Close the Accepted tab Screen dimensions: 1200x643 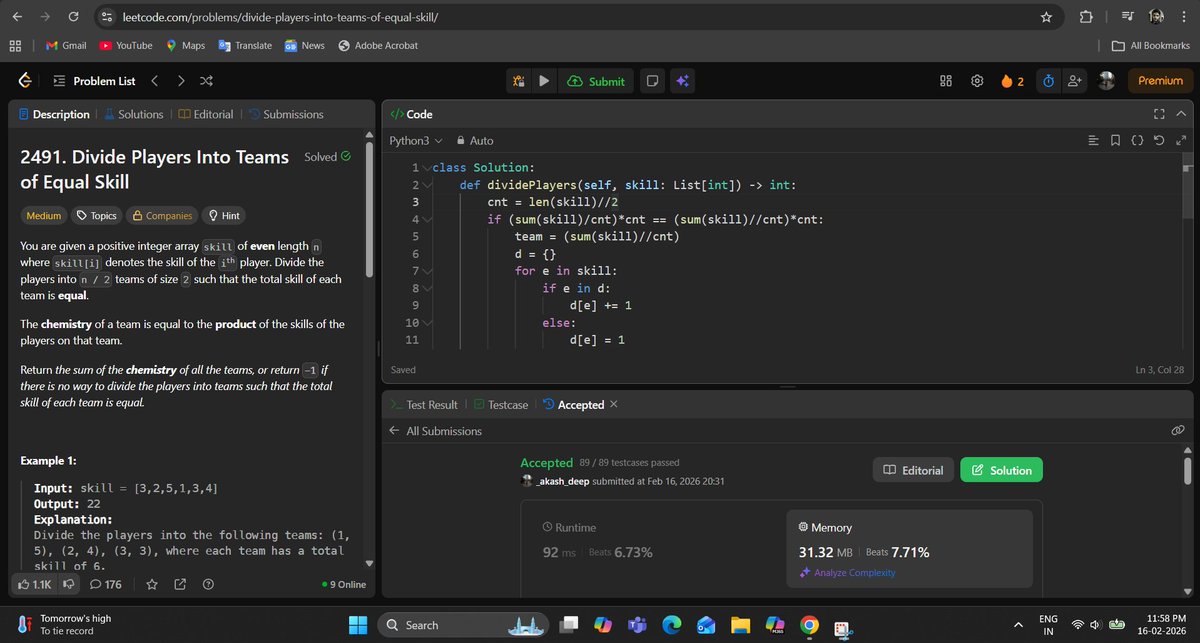pyautogui.click(x=613, y=404)
